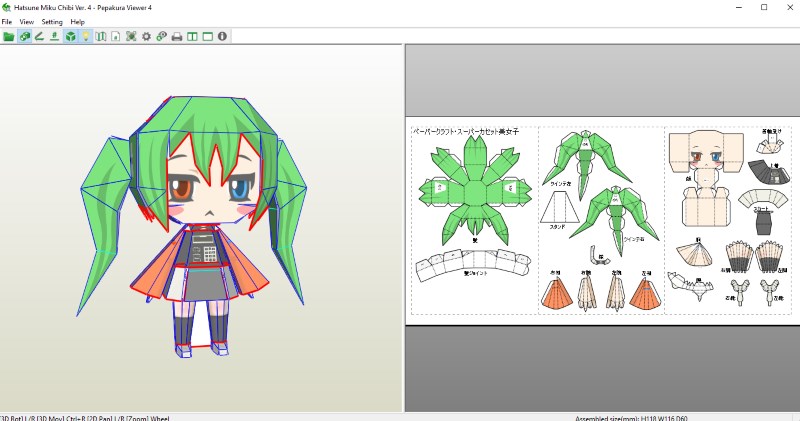Select the dark gray skirt pattern part
Viewport: 800px width, 421px height.
[x=763, y=223]
